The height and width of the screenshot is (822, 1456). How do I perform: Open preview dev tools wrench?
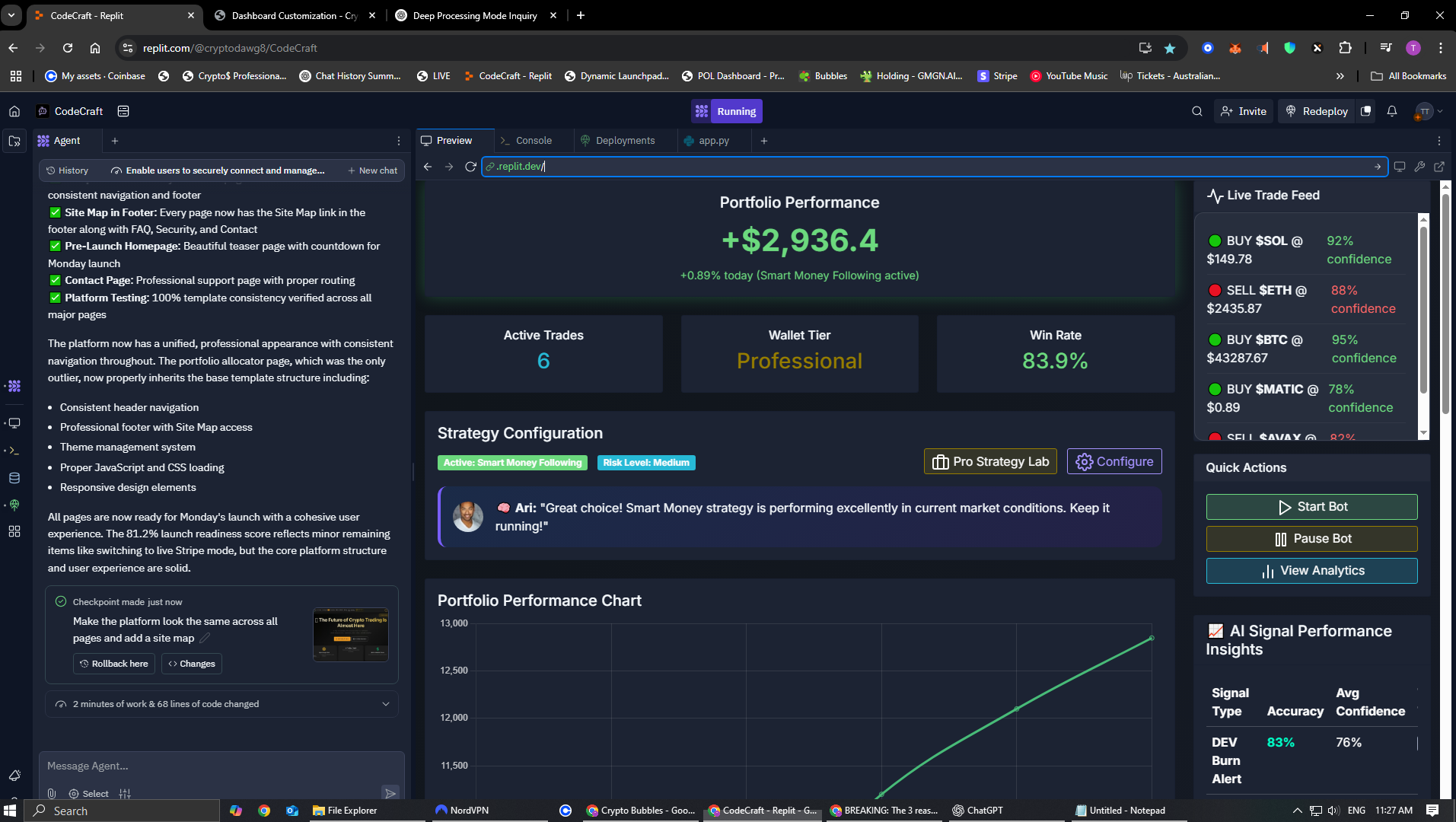click(1419, 167)
